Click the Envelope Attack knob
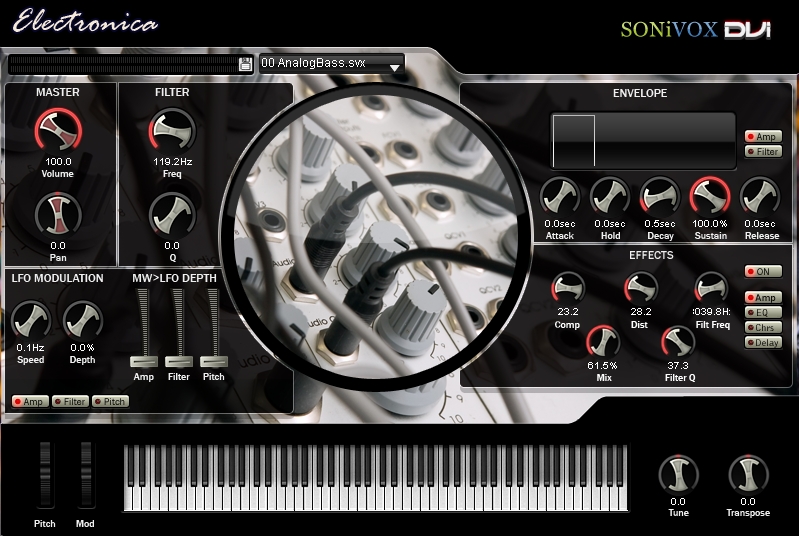The height and width of the screenshot is (536, 799). [560, 197]
